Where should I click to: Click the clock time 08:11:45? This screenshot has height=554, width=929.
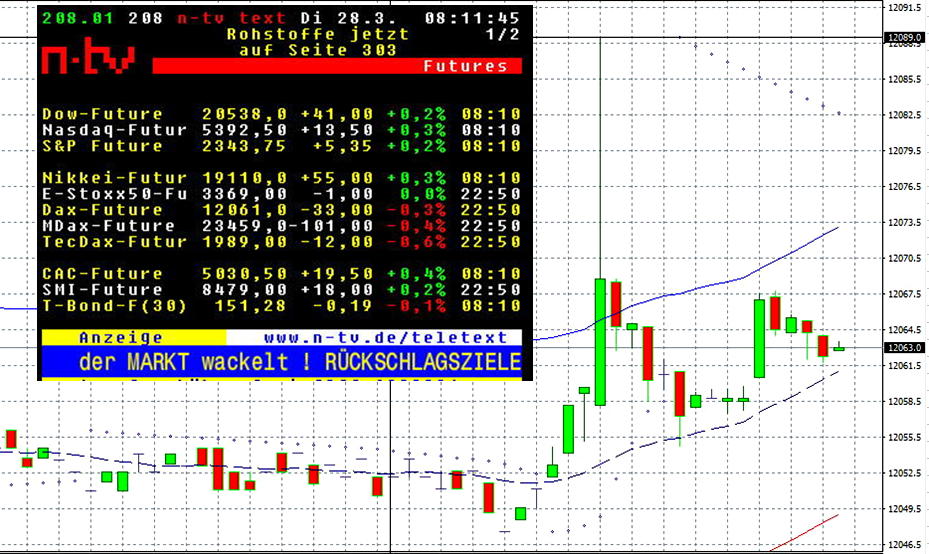point(472,18)
